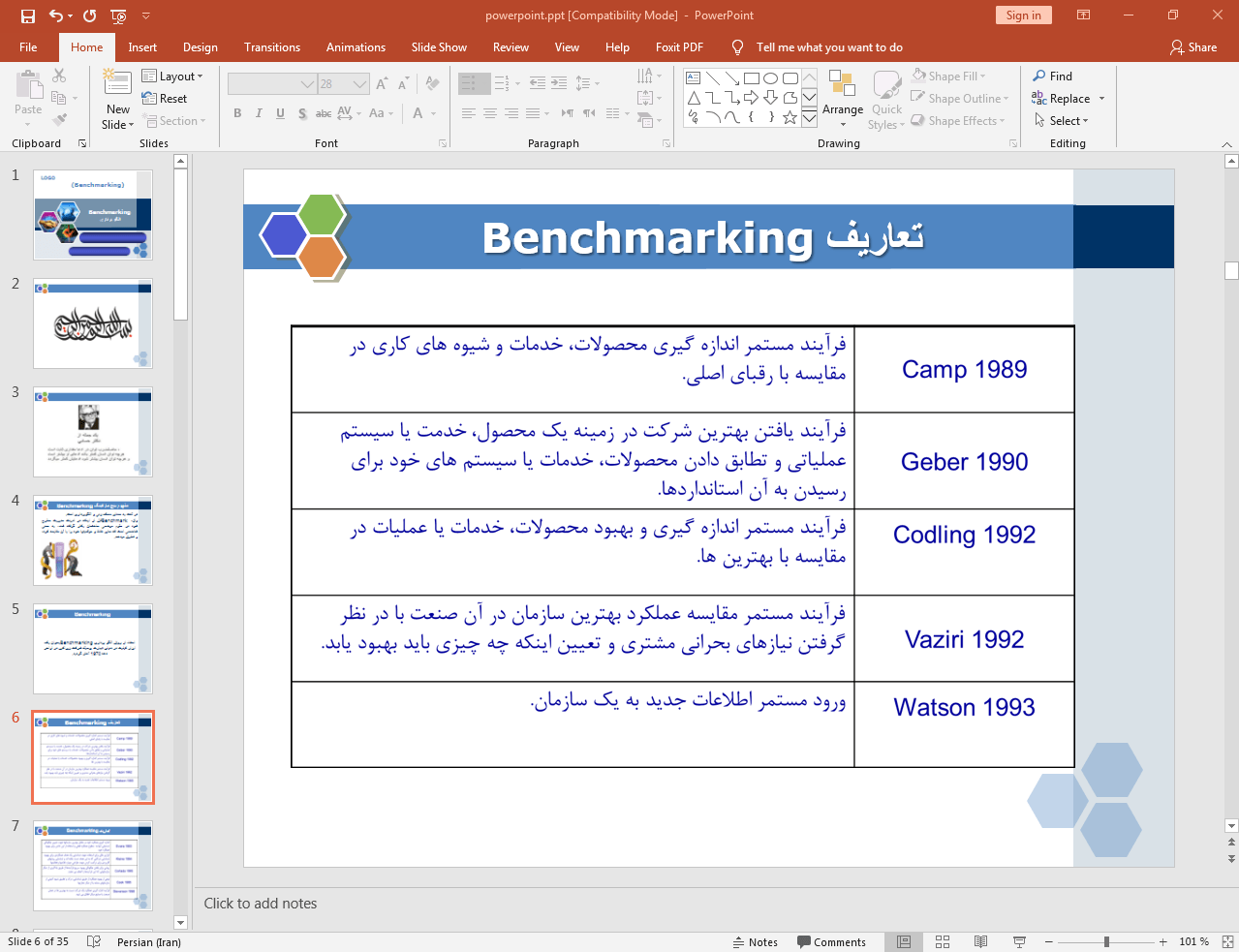This screenshot has width=1239, height=952.
Task: Reset the slide layout
Action: tap(165, 98)
